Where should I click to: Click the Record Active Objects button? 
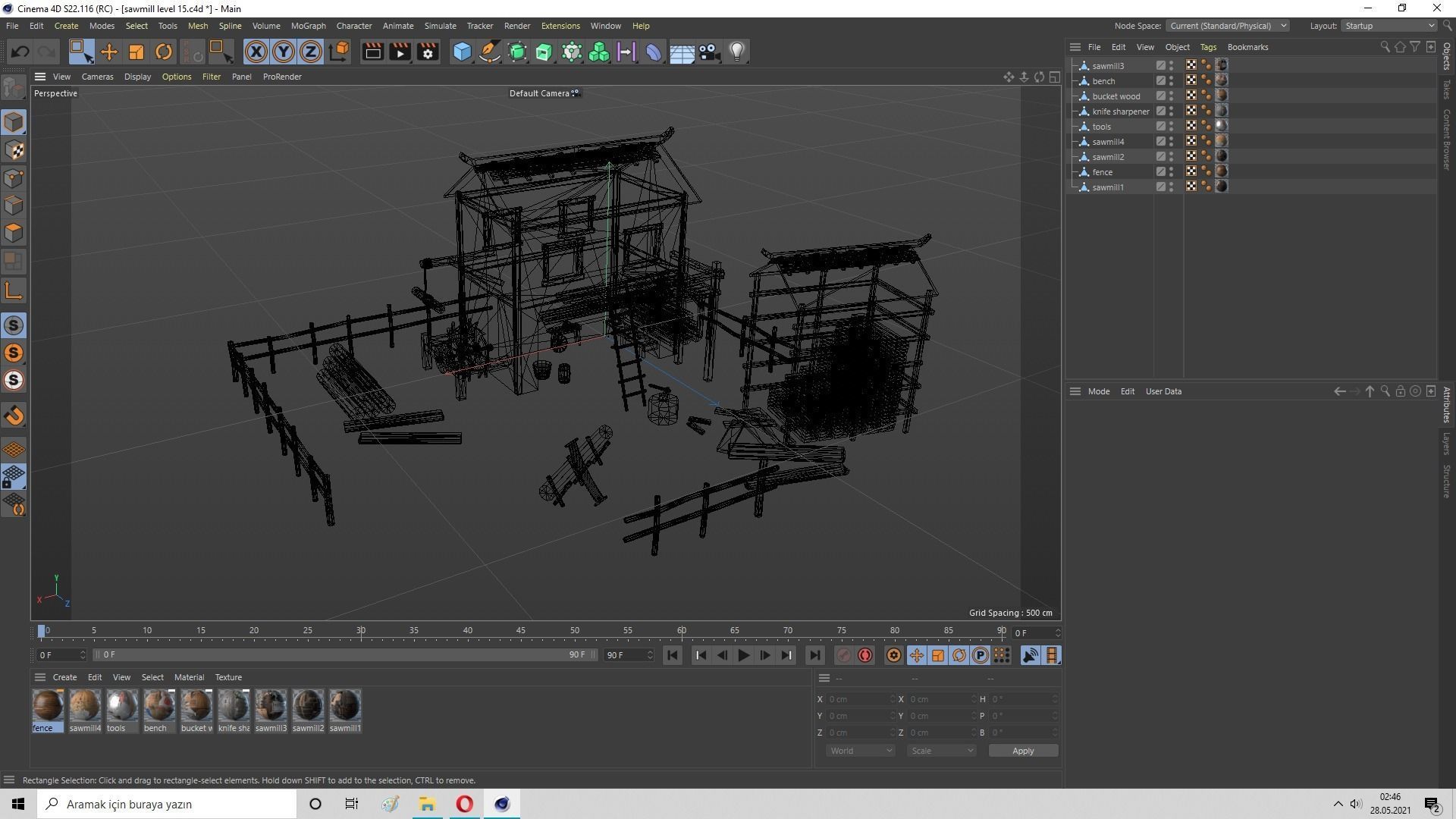(x=843, y=655)
